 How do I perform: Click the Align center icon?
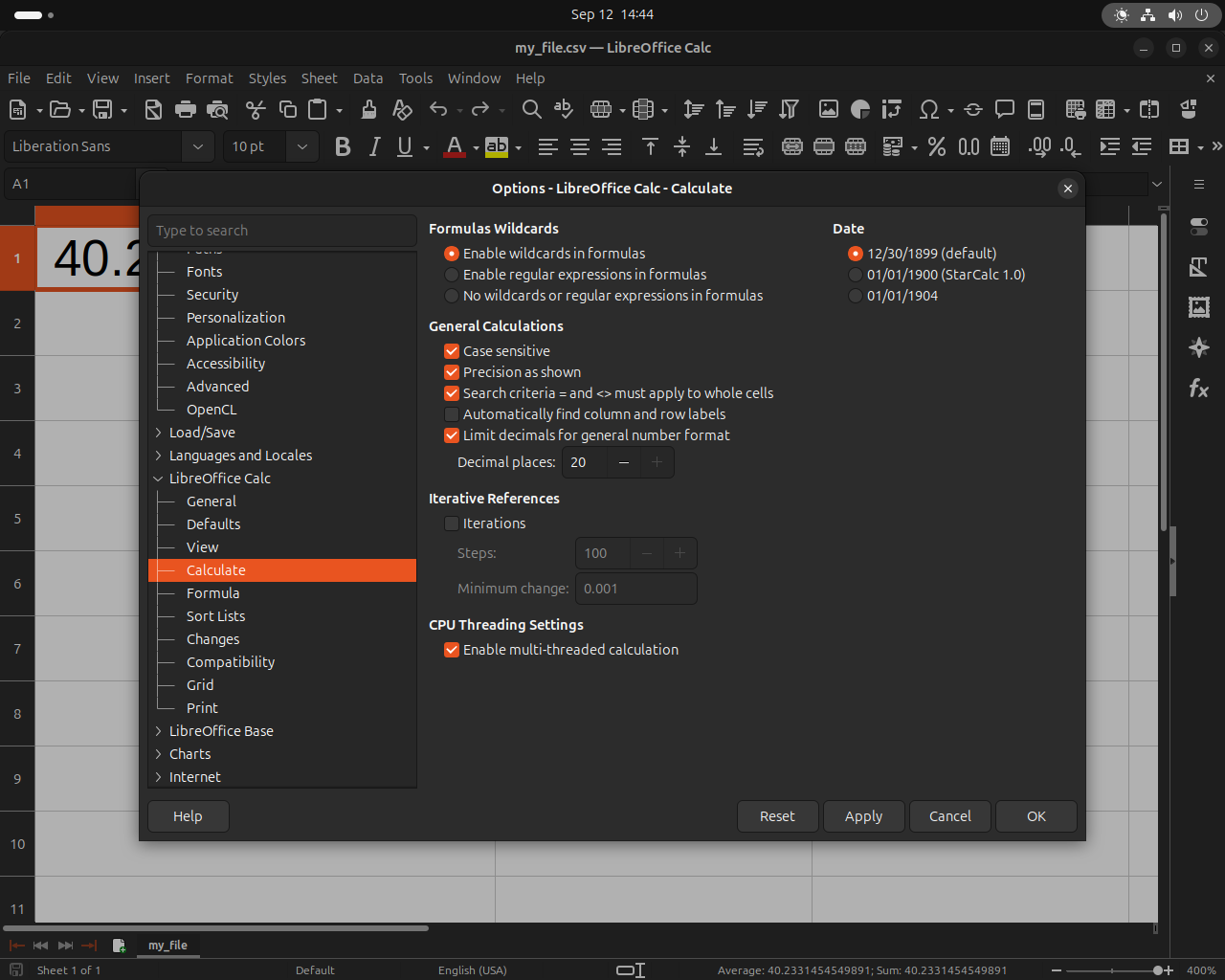(580, 146)
